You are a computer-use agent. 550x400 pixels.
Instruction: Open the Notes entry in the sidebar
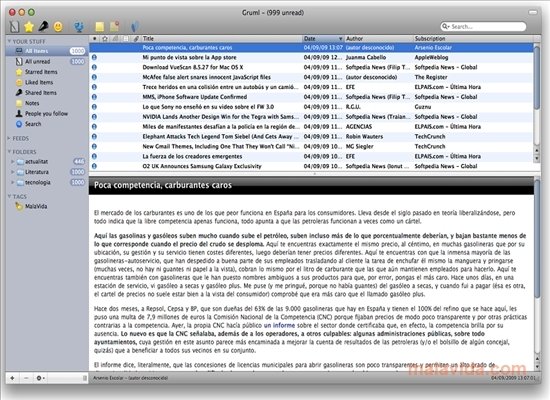click(46, 103)
